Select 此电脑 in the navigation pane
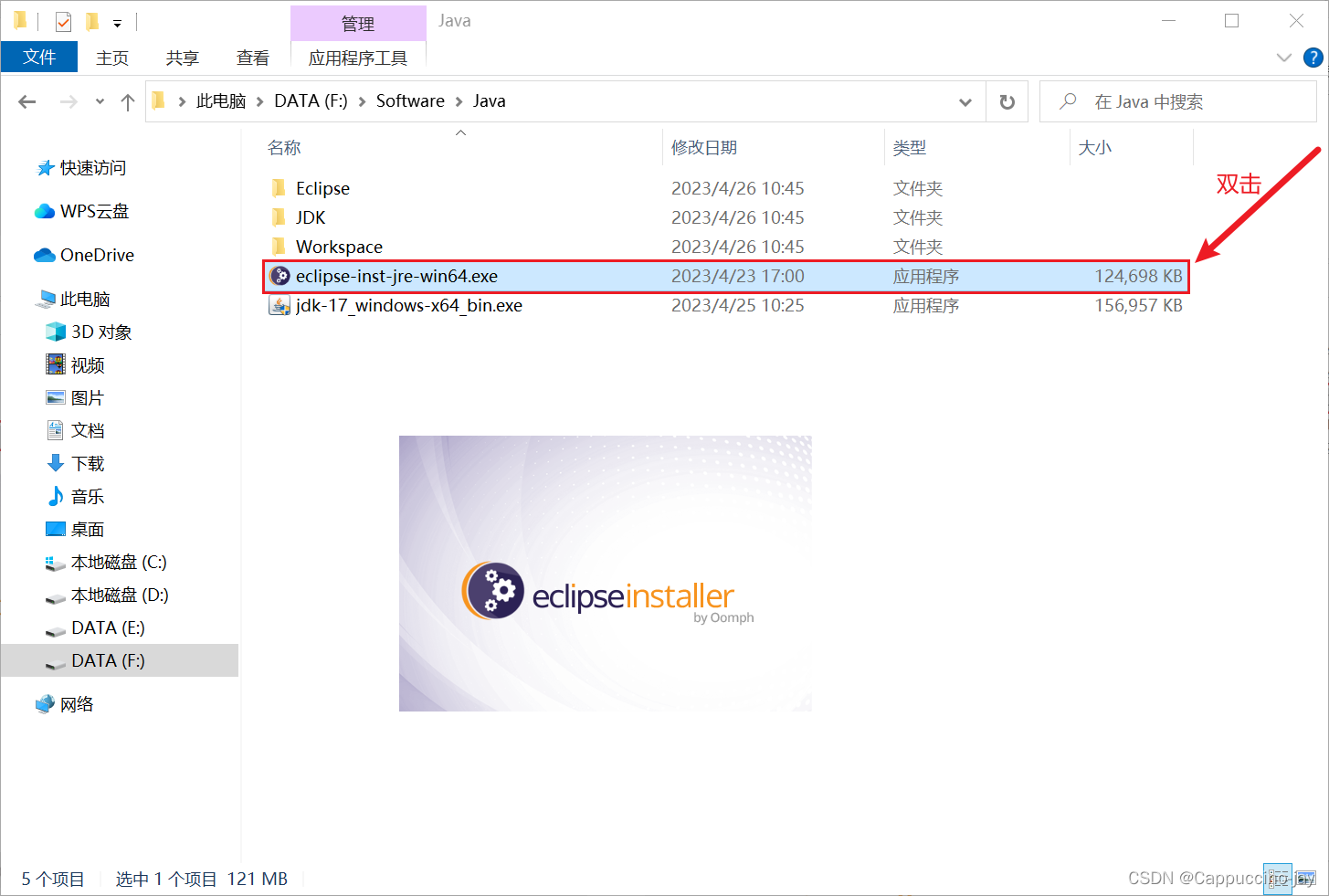This screenshot has height=896, width=1329. pos(85,299)
